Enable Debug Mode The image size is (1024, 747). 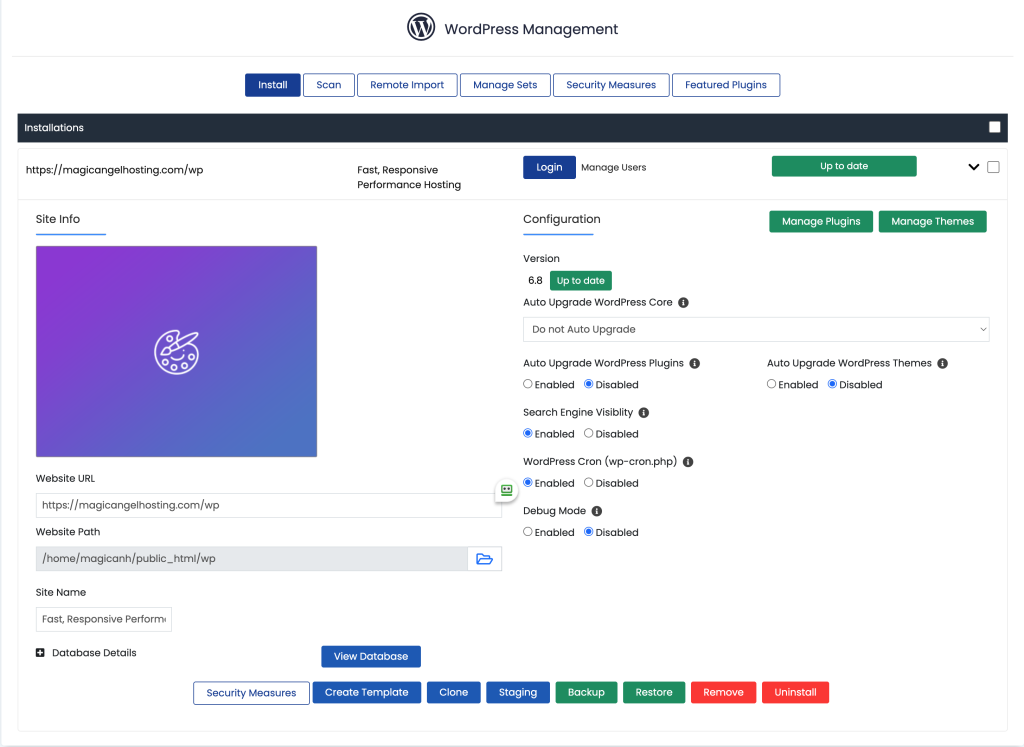point(528,532)
